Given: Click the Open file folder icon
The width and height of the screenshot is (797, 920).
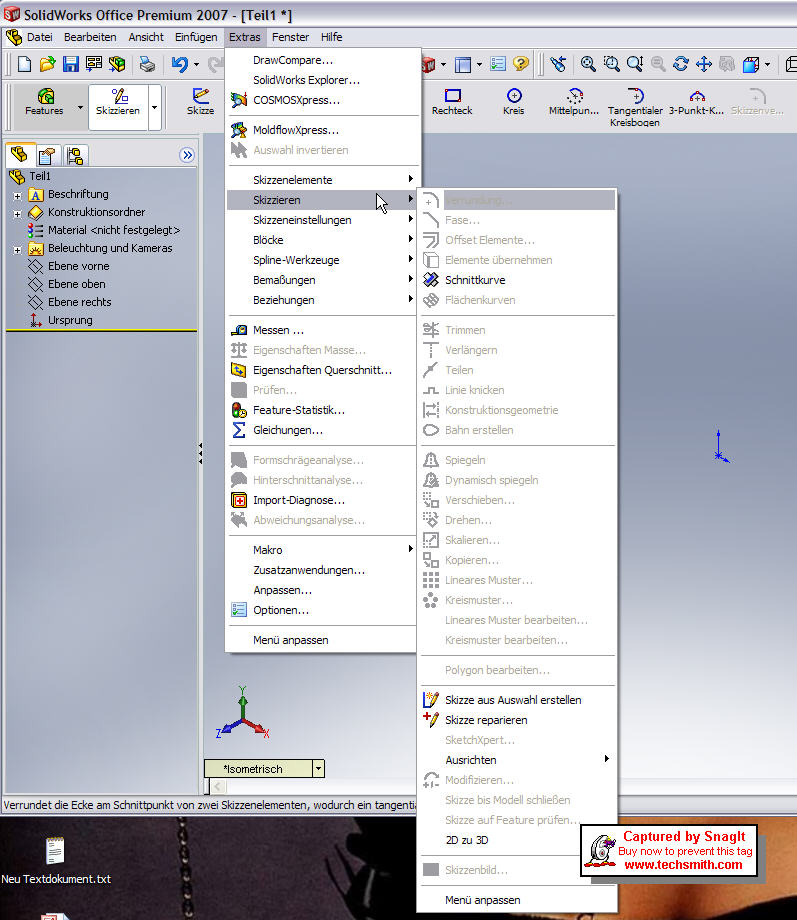Looking at the screenshot, I should click(x=47, y=64).
